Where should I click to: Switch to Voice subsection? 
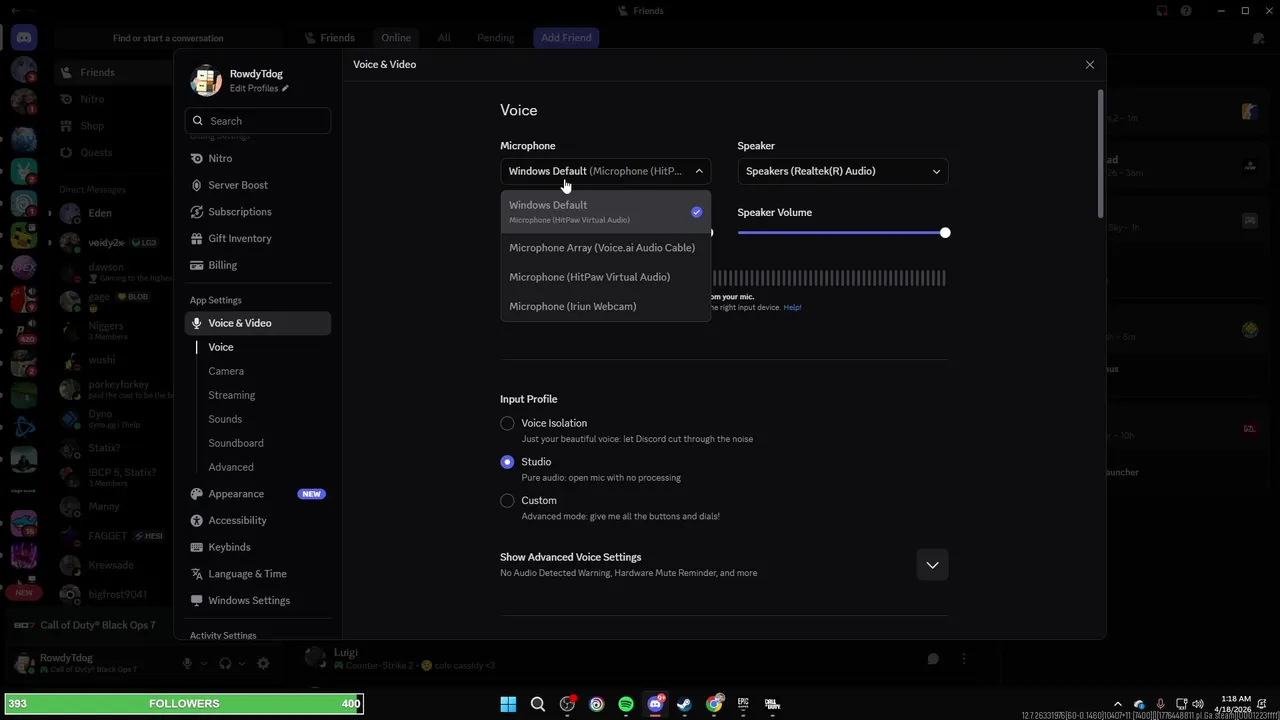click(x=221, y=347)
